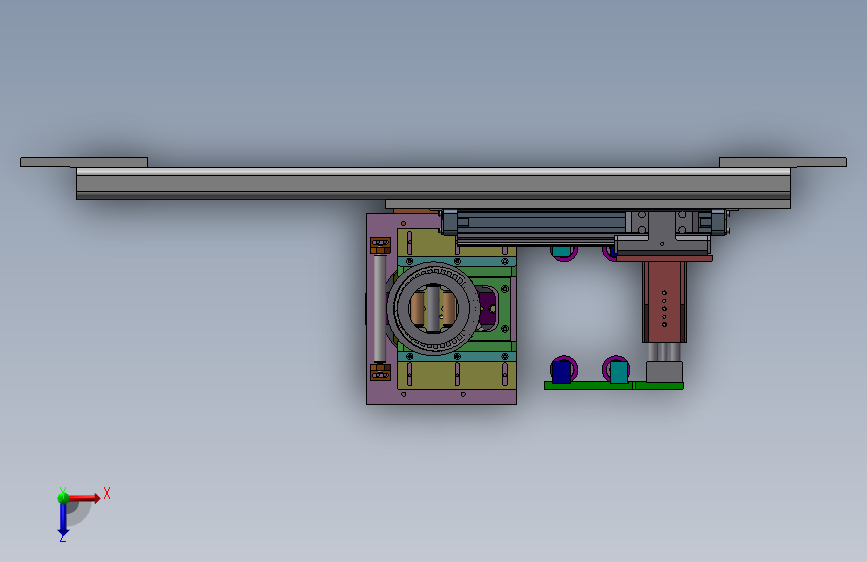The height and width of the screenshot is (562, 867).
Task: Select the top-right gray mounting plate
Action: click(783, 162)
